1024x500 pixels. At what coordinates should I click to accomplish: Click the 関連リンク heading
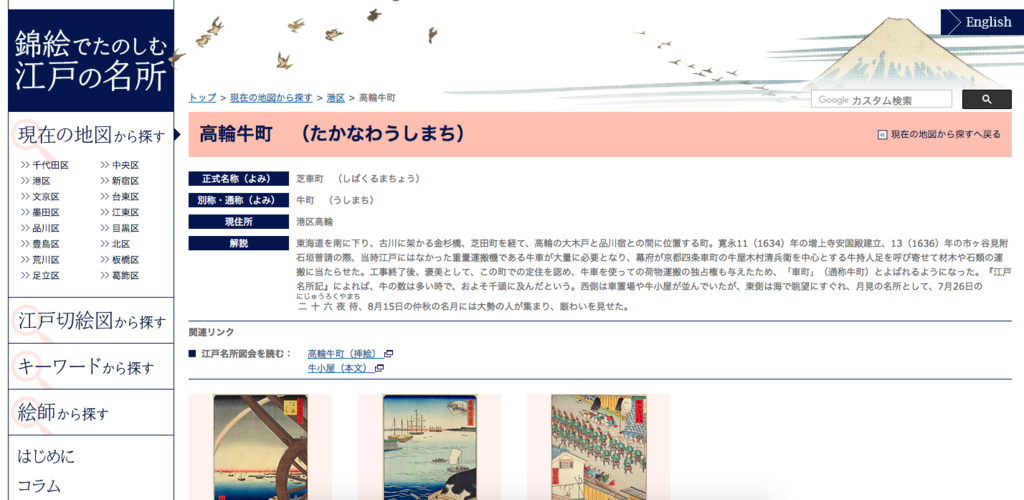[211, 332]
